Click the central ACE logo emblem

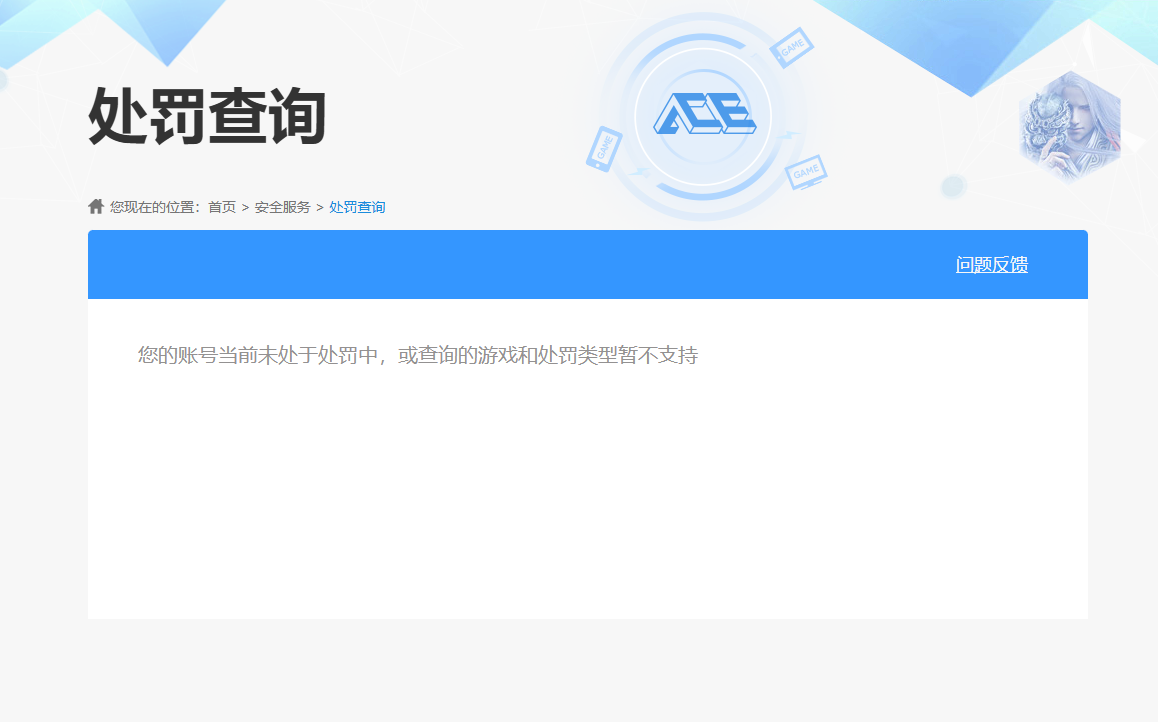pos(703,114)
